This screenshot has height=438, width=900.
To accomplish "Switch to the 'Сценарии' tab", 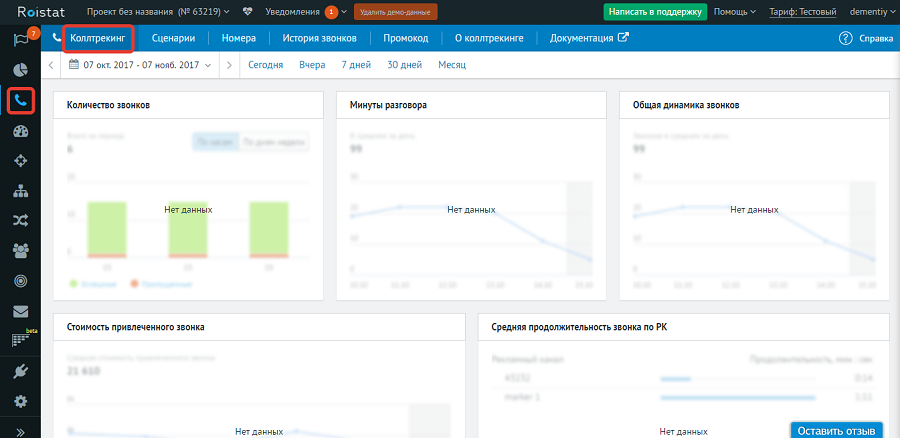I will (x=173, y=38).
